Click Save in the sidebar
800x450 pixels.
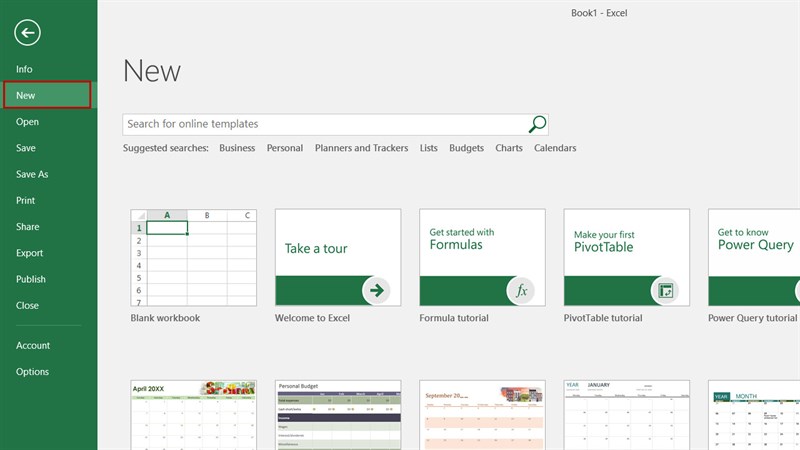click(x=26, y=148)
